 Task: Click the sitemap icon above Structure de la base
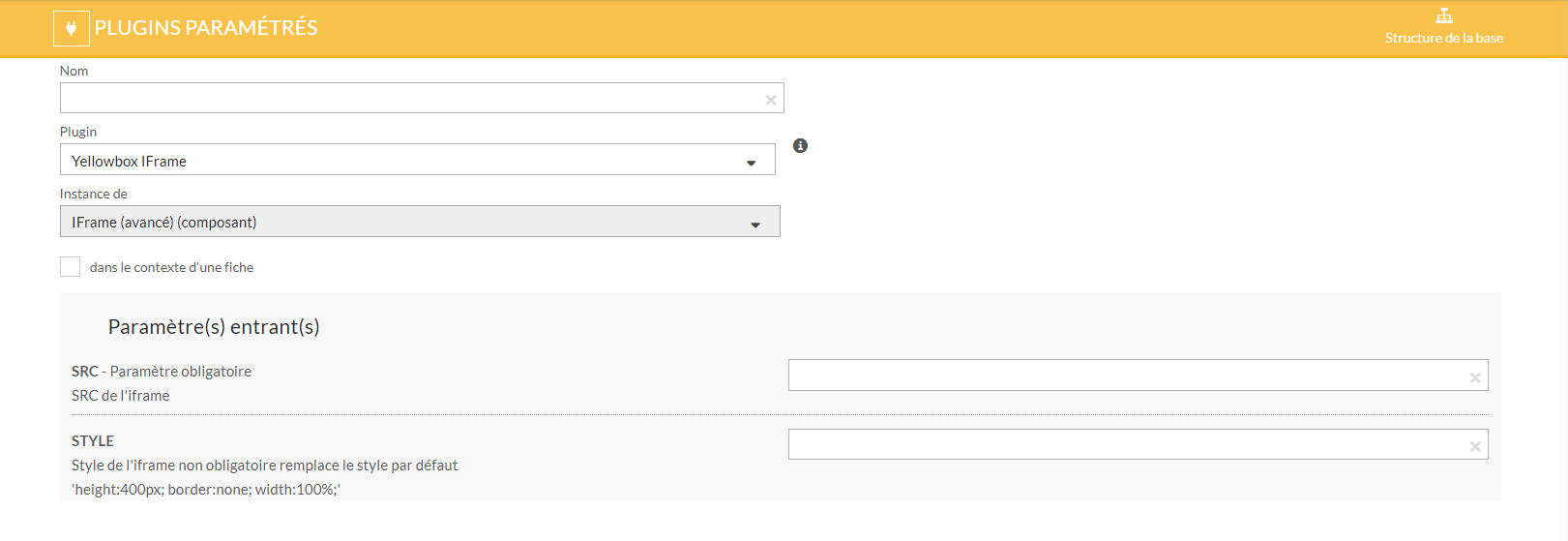(1443, 15)
